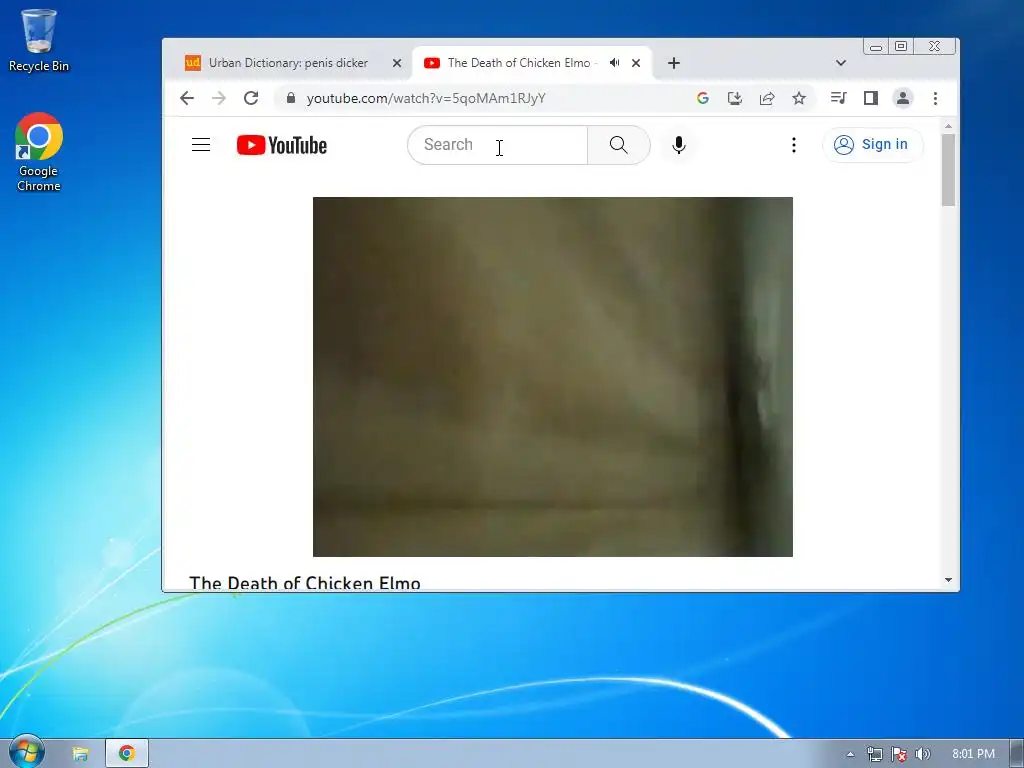Select The Death of Chicken Elmo tab

click(x=519, y=63)
